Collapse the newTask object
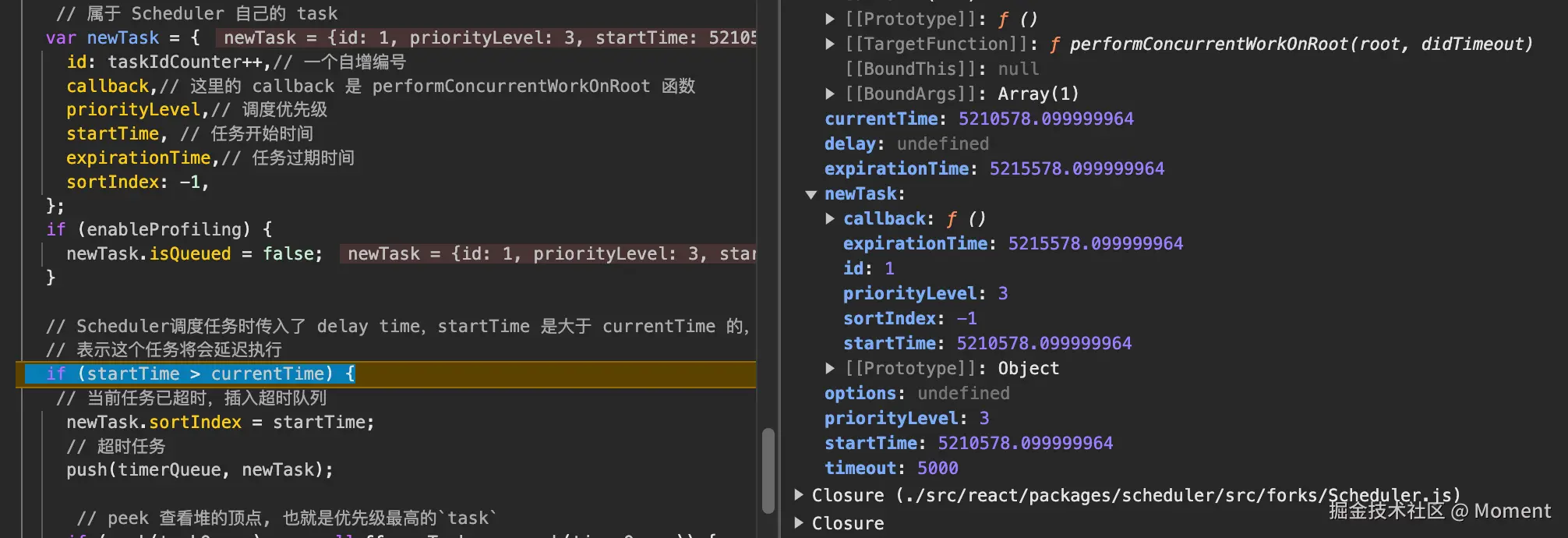 pos(811,194)
